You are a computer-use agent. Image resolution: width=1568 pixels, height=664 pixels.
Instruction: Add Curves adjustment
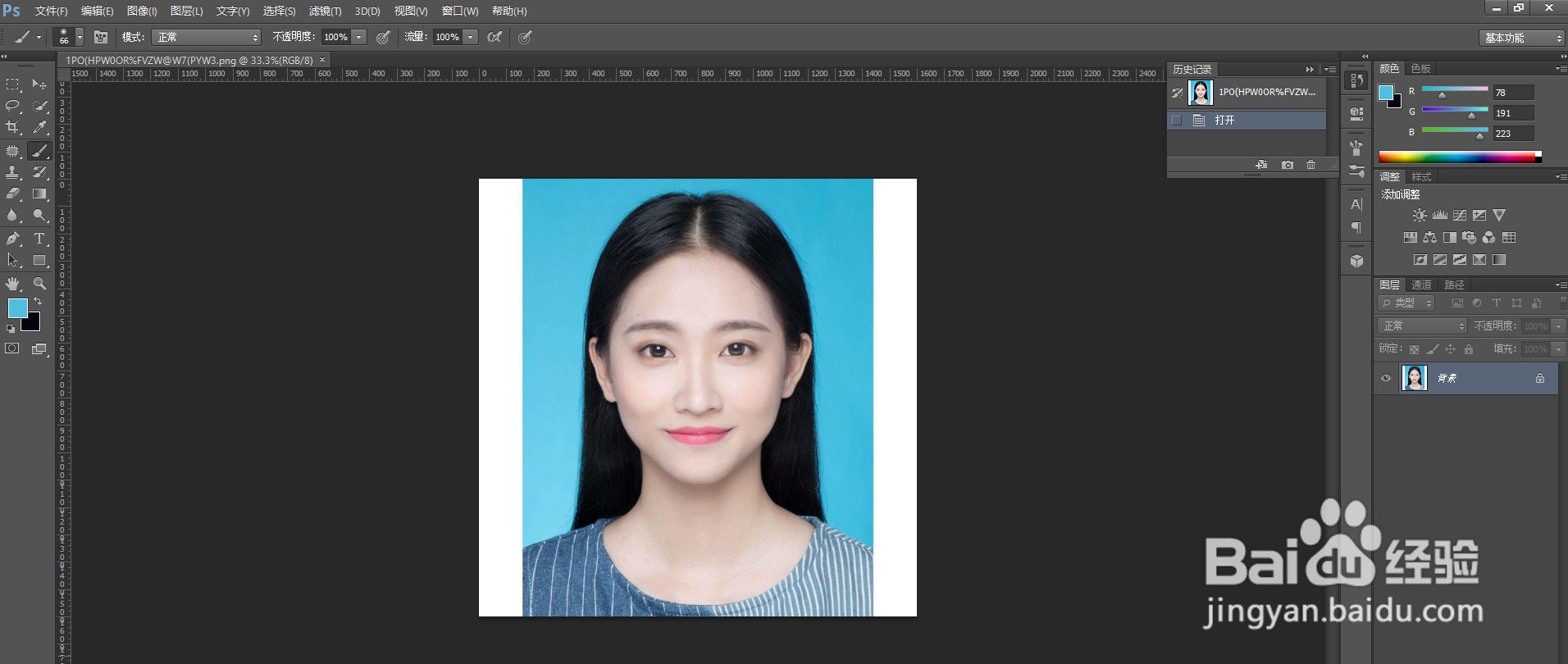click(1460, 216)
